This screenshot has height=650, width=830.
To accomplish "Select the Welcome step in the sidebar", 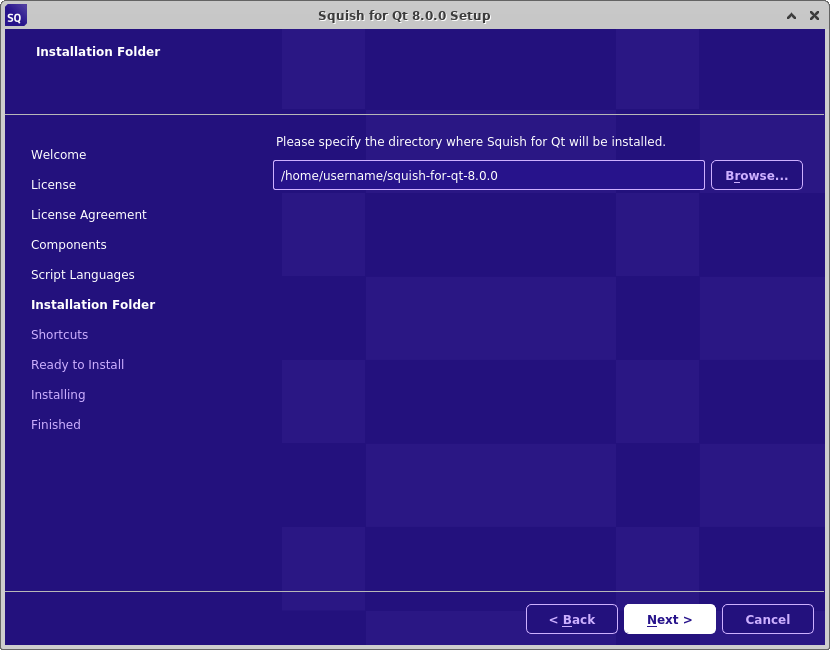I will coord(58,154).
